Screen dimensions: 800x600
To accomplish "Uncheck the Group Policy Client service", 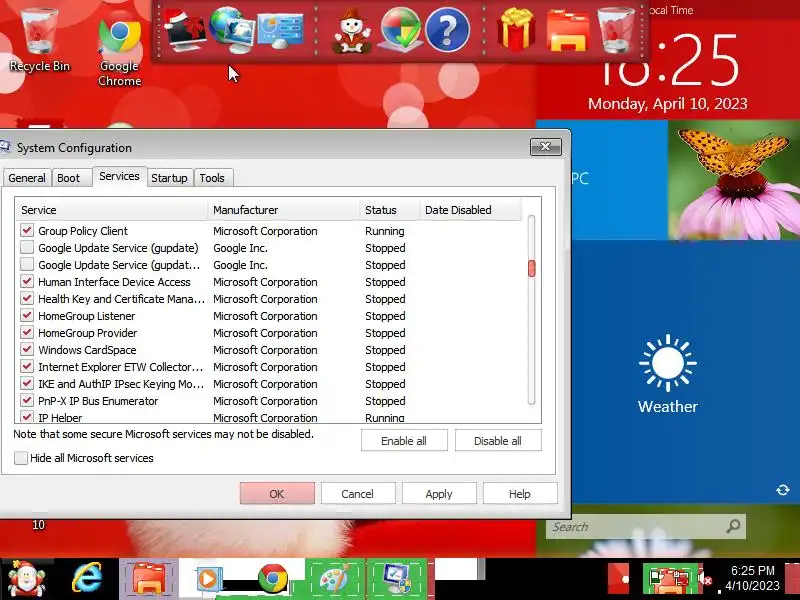I will (x=27, y=231).
